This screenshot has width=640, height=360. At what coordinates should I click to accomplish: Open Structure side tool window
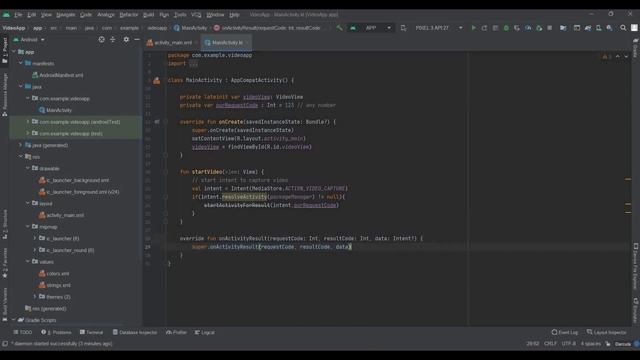coord(5,224)
